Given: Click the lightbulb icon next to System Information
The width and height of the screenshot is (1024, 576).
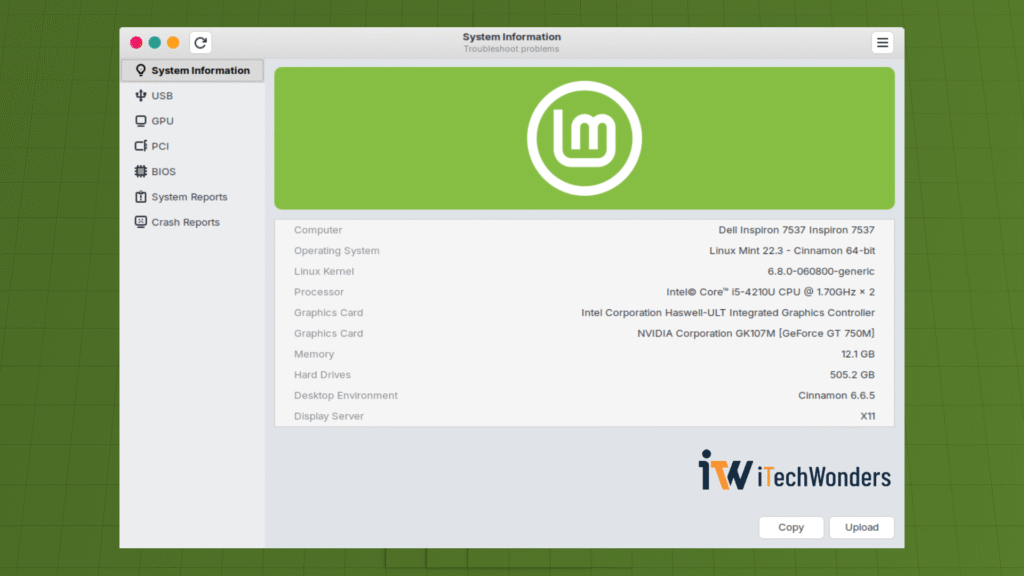Looking at the screenshot, I should coord(139,70).
